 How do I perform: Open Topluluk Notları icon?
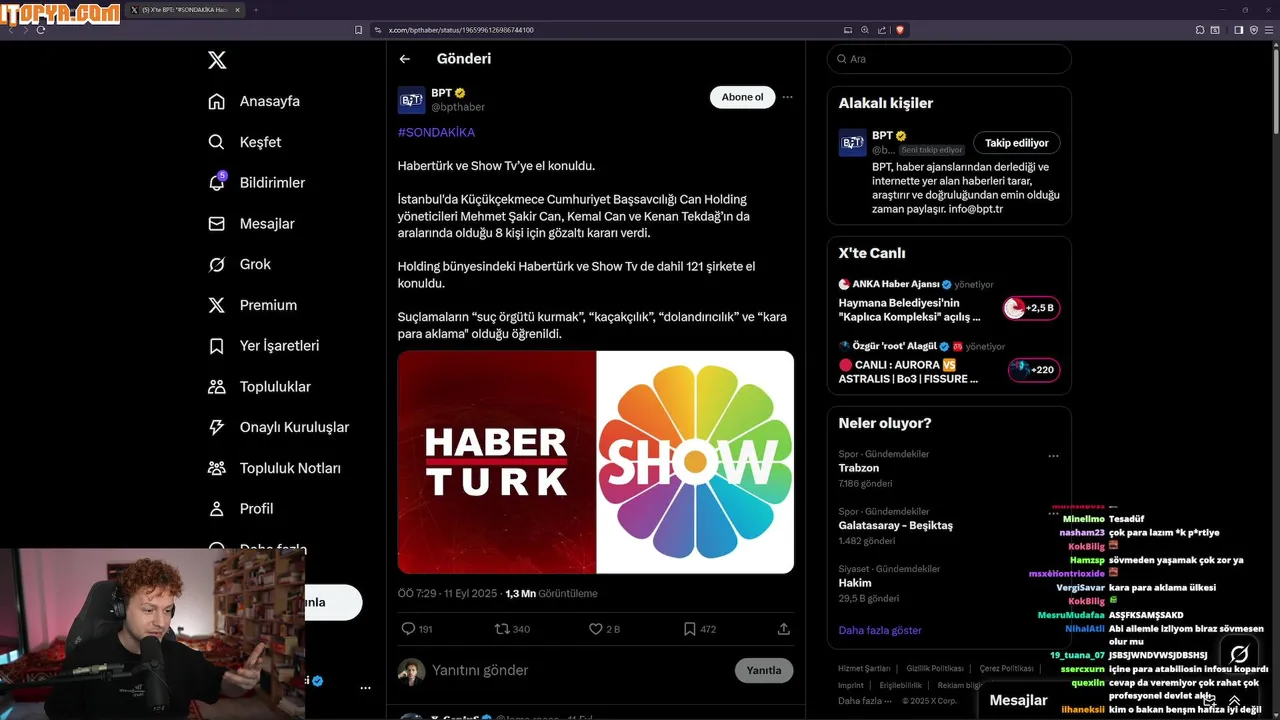tap(216, 468)
